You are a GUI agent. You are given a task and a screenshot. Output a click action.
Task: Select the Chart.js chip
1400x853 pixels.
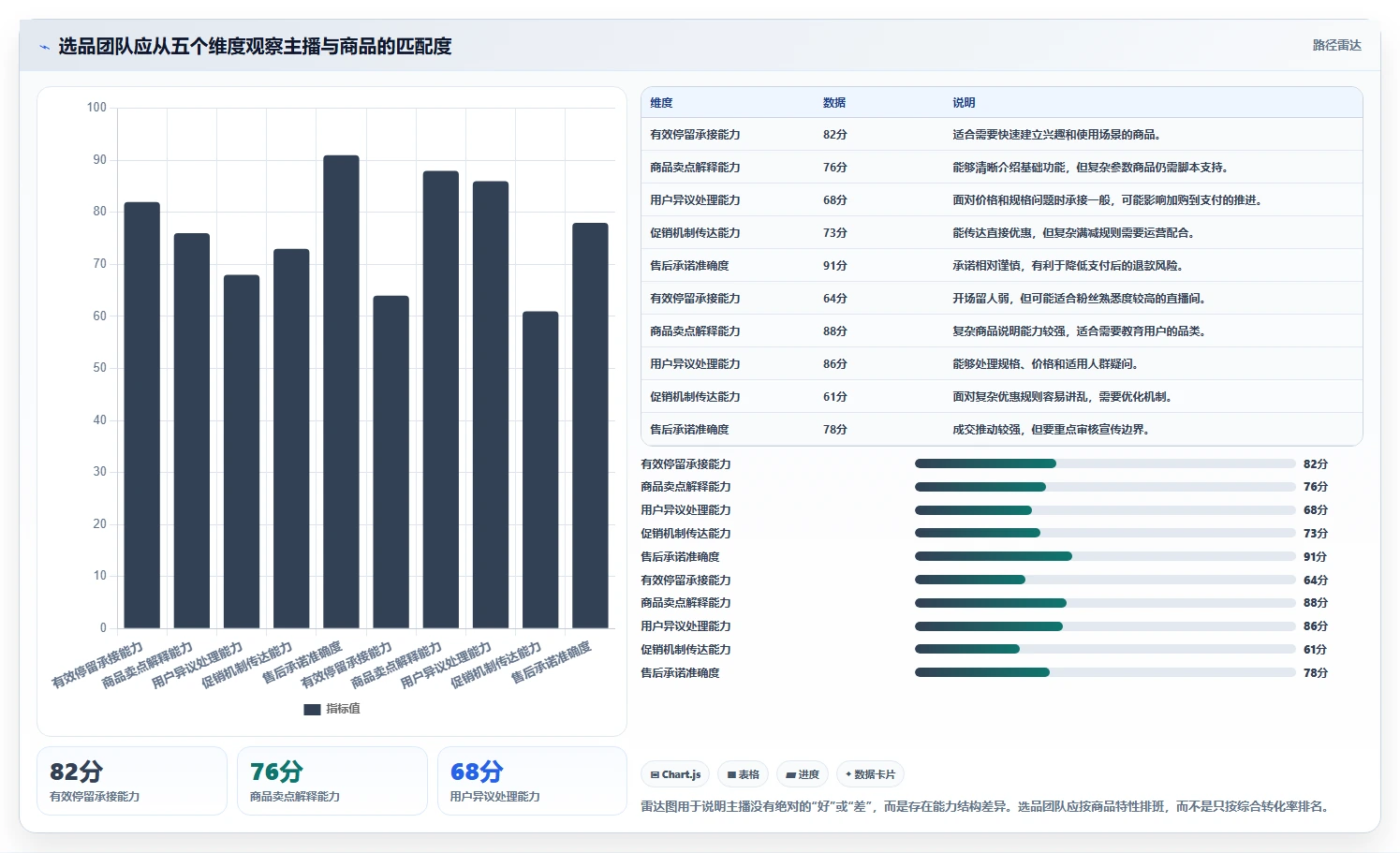[x=675, y=774]
